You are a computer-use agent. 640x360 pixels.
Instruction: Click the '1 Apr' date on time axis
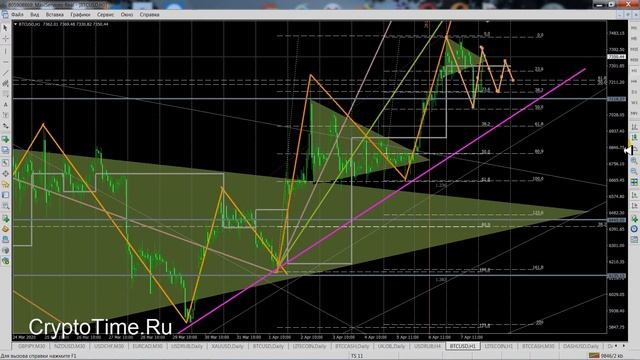[x=280, y=338]
